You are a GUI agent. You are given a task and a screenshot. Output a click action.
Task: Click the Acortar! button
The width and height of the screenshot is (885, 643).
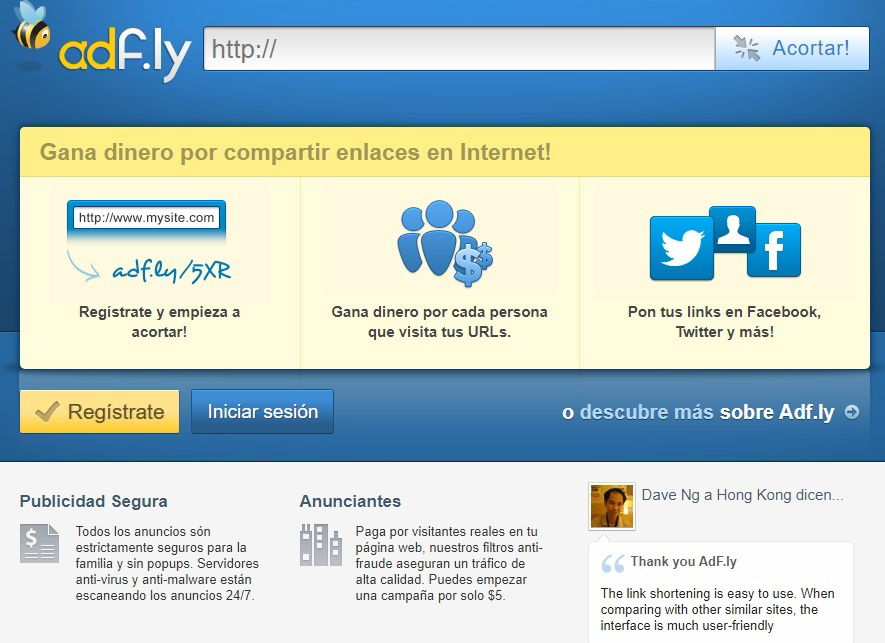pos(792,49)
